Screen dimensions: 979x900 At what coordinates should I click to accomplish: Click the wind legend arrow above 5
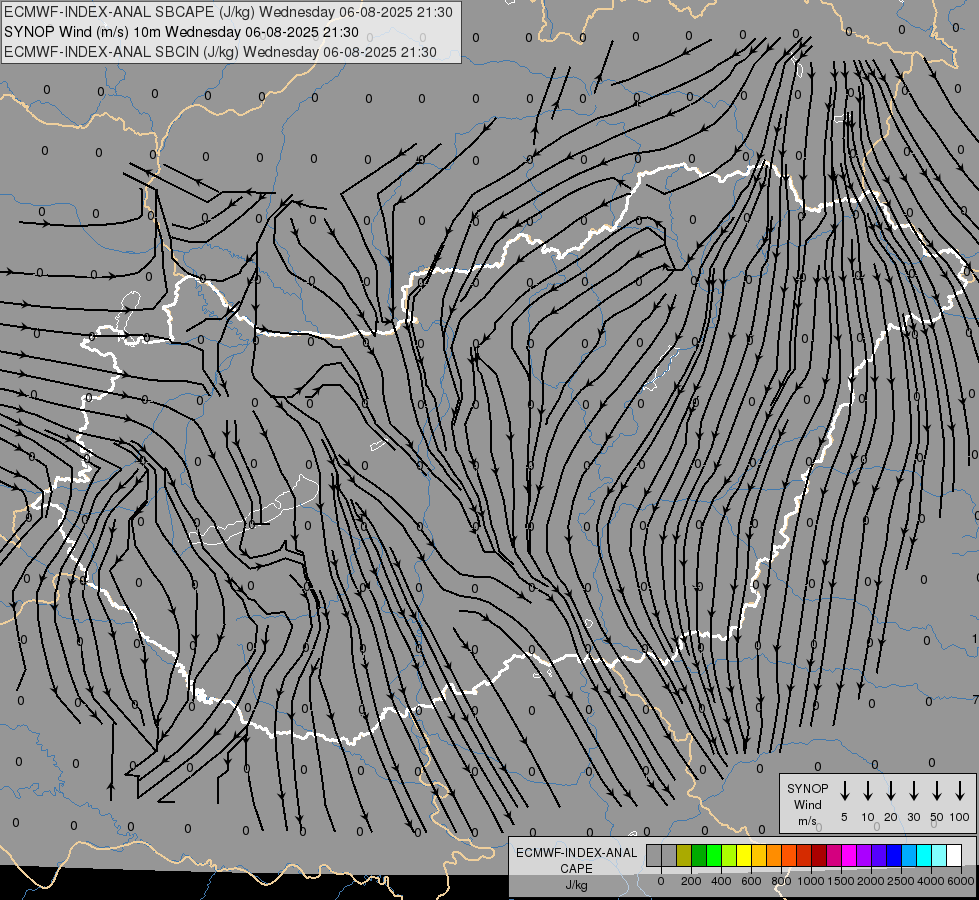tap(844, 790)
